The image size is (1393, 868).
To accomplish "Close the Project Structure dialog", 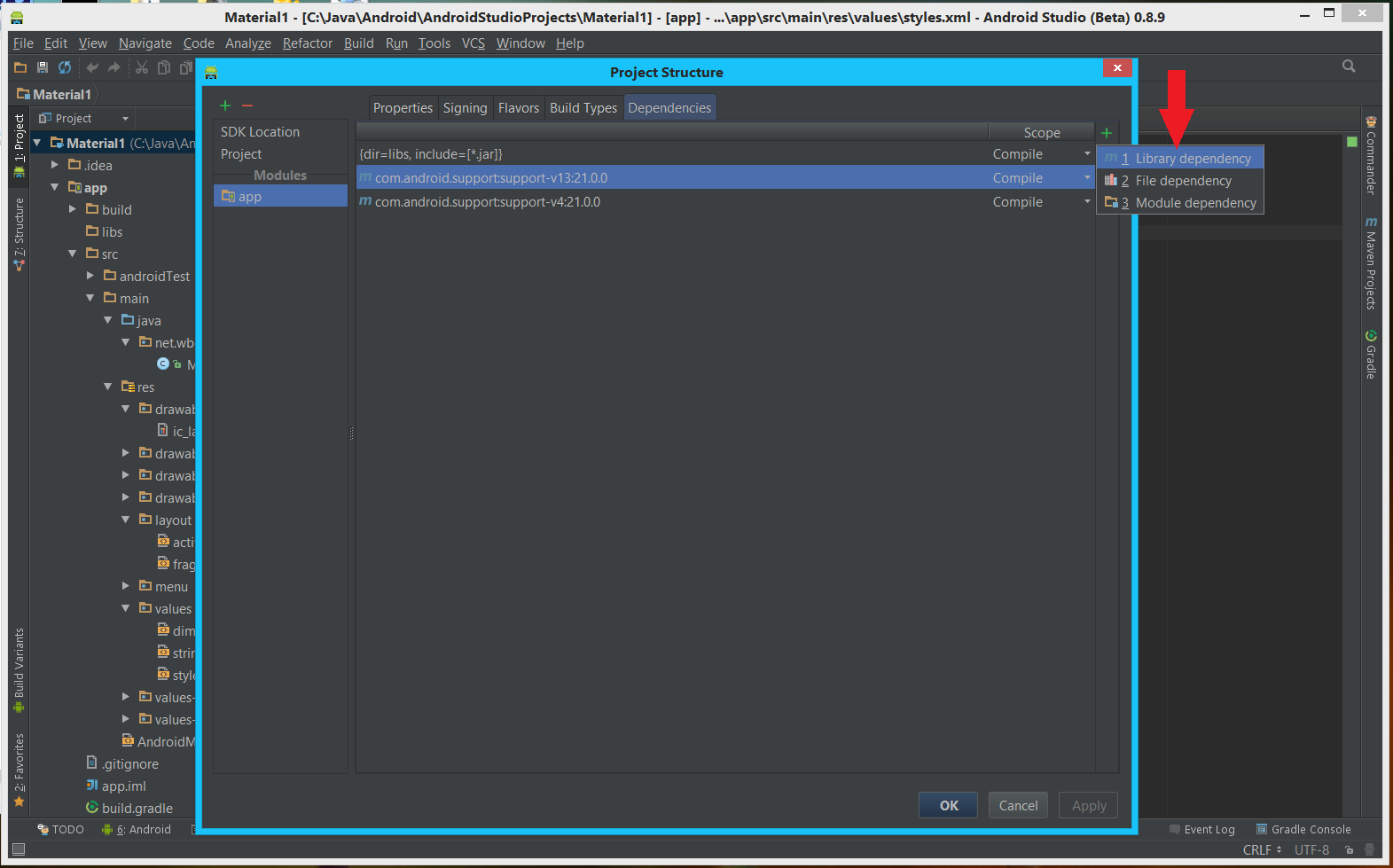I will pos(1117,67).
